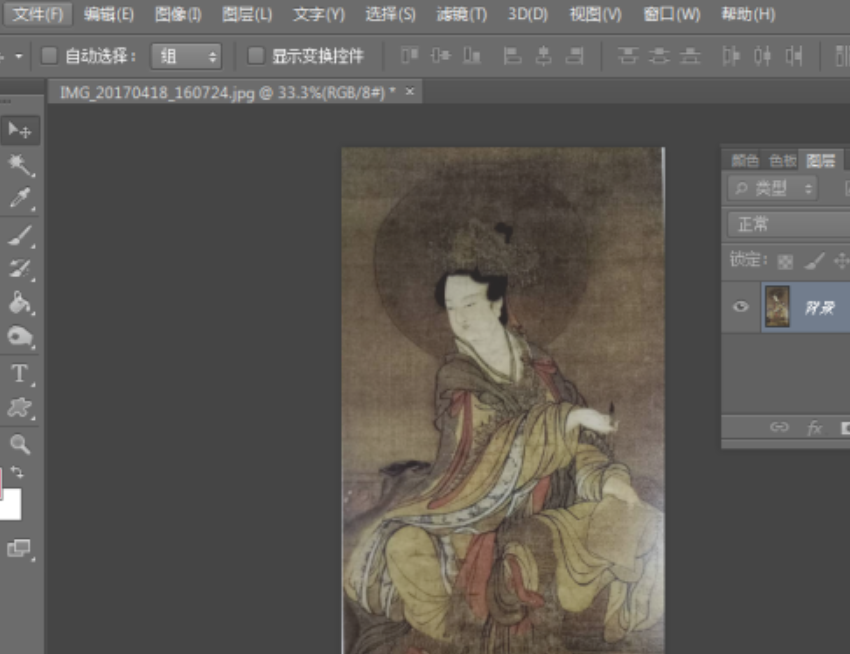Select the Magic Wand tool
This screenshot has height=654, width=850.
click(20, 164)
